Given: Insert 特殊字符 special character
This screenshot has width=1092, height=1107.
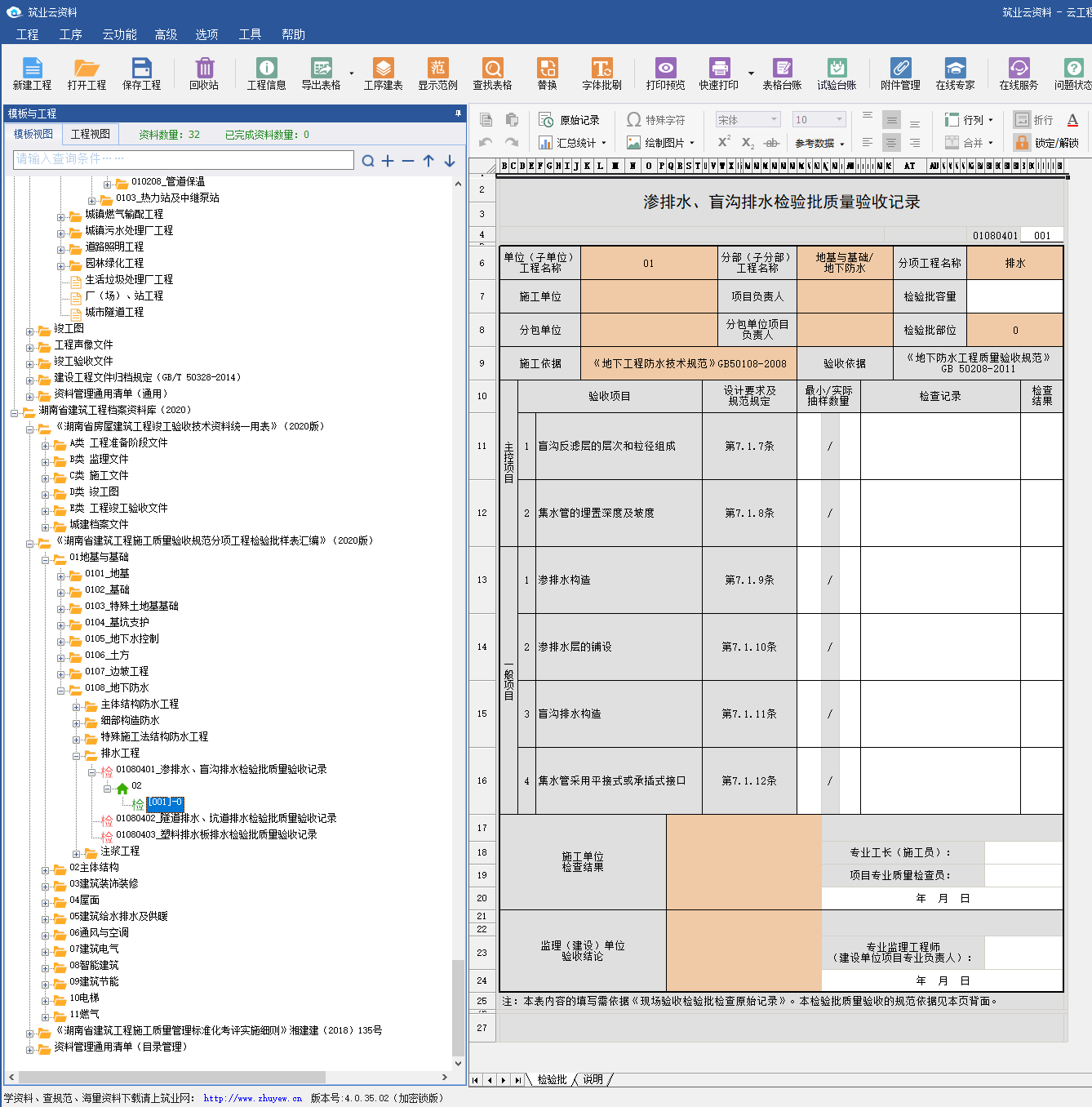Looking at the screenshot, I should 656,120.
